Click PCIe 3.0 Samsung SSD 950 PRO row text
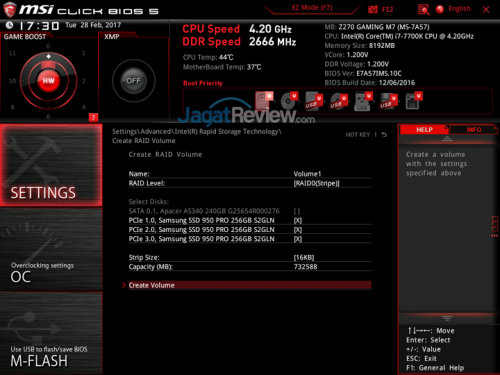The width and height of the screenshot is (500, 375). point(201,239)
